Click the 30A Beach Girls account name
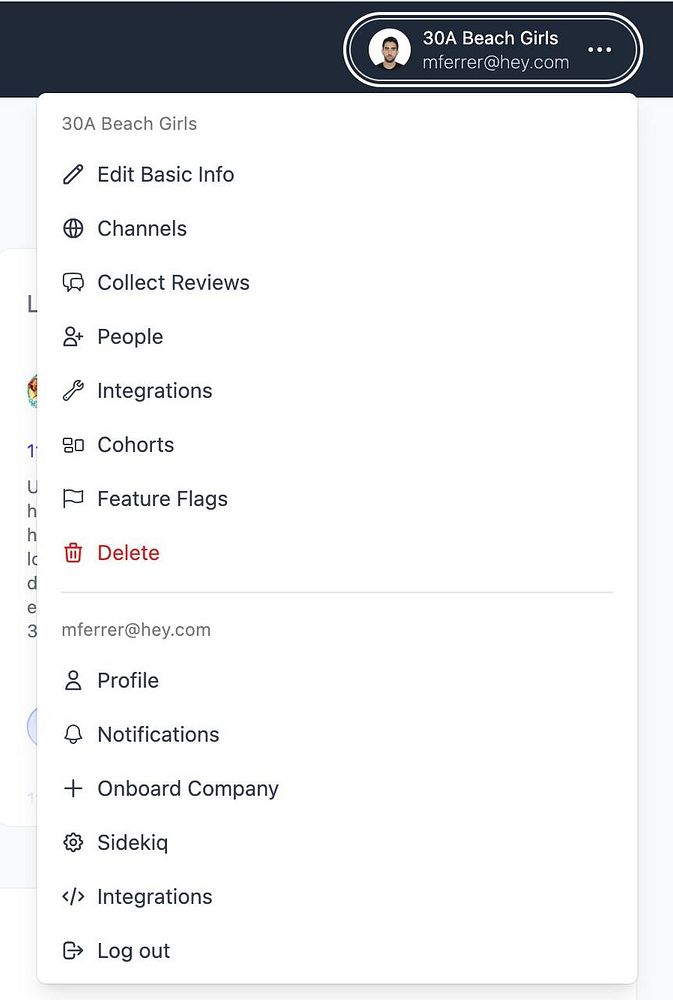The height and width of the screenshot is (1000, 673). tap(490, 39)
